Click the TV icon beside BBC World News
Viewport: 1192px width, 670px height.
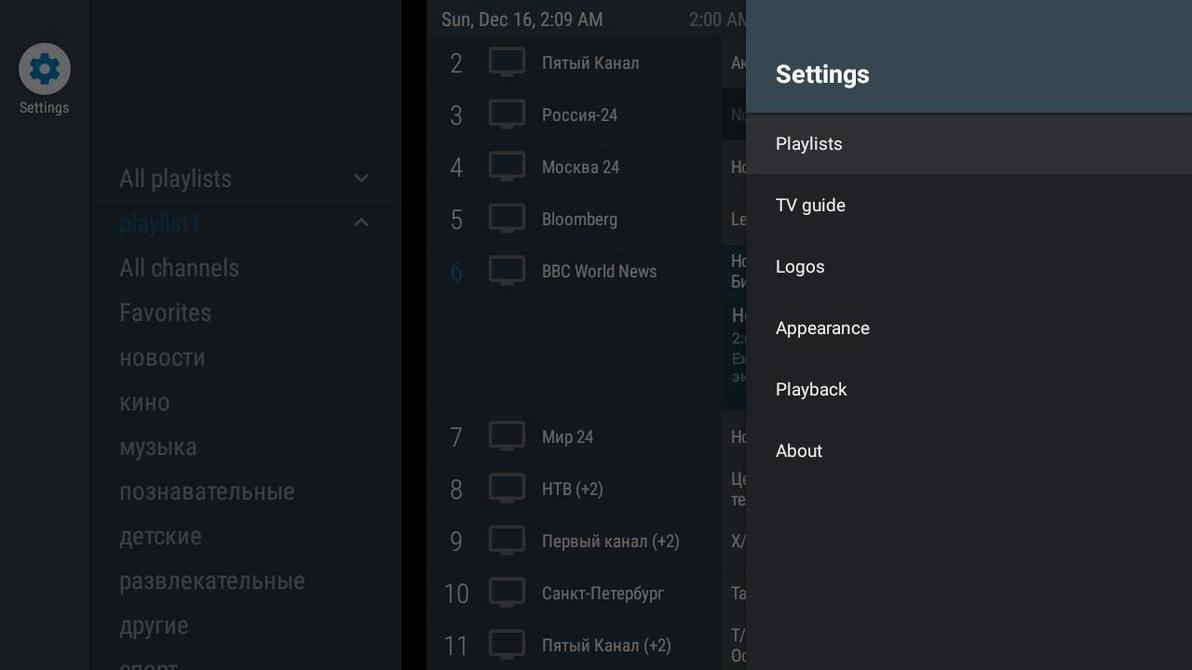507,270
